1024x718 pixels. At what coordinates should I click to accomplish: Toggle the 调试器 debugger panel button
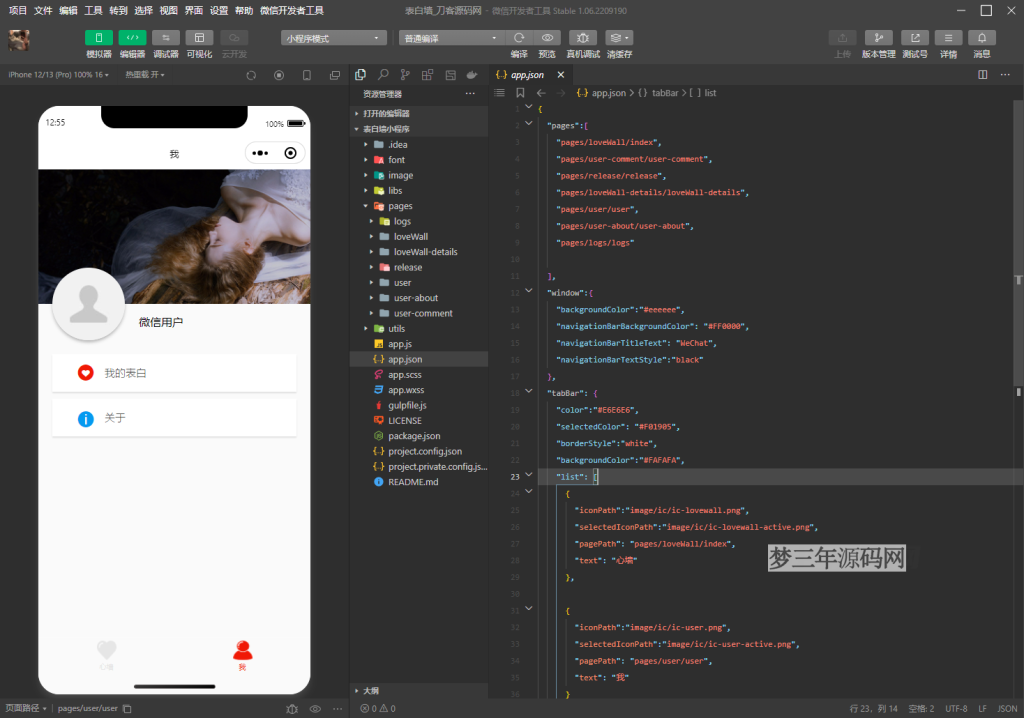tap(166, 38)
